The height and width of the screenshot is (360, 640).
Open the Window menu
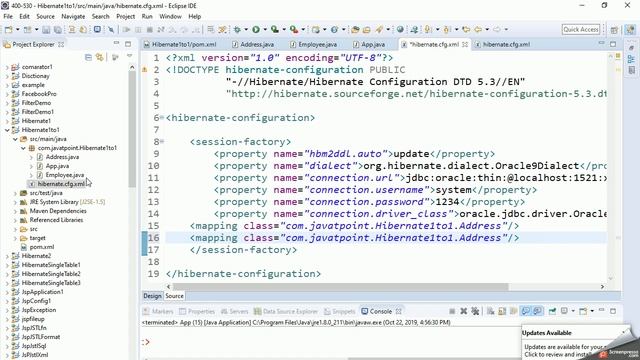tap(170, 16)
